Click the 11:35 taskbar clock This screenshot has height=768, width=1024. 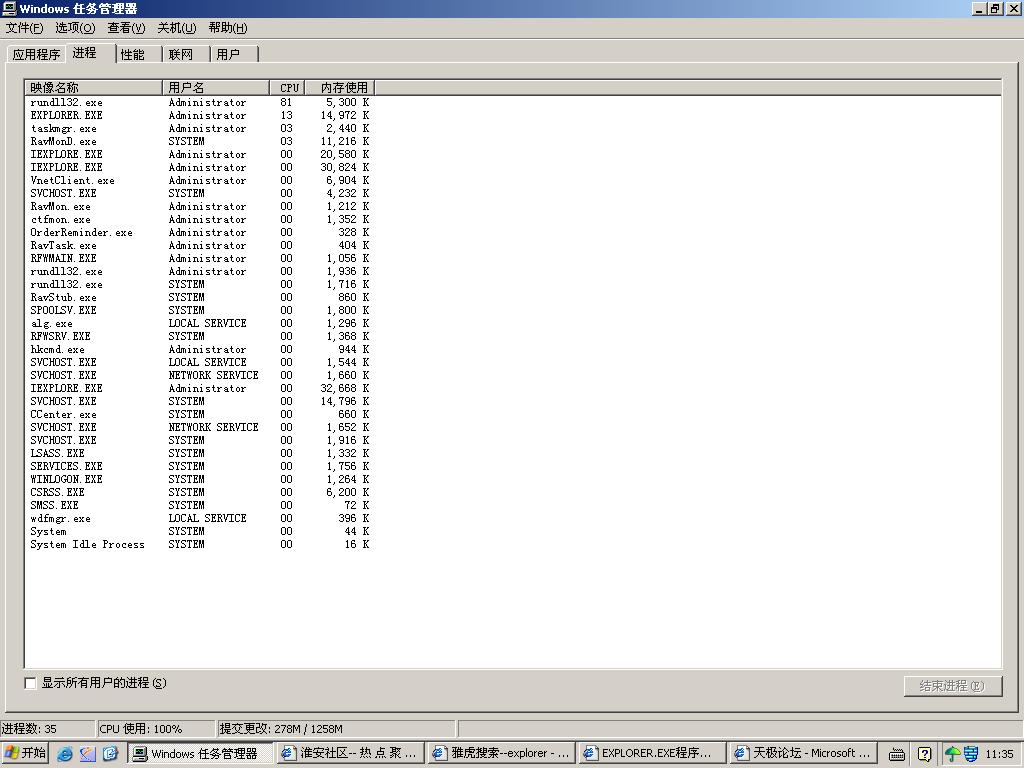[999, 754]
